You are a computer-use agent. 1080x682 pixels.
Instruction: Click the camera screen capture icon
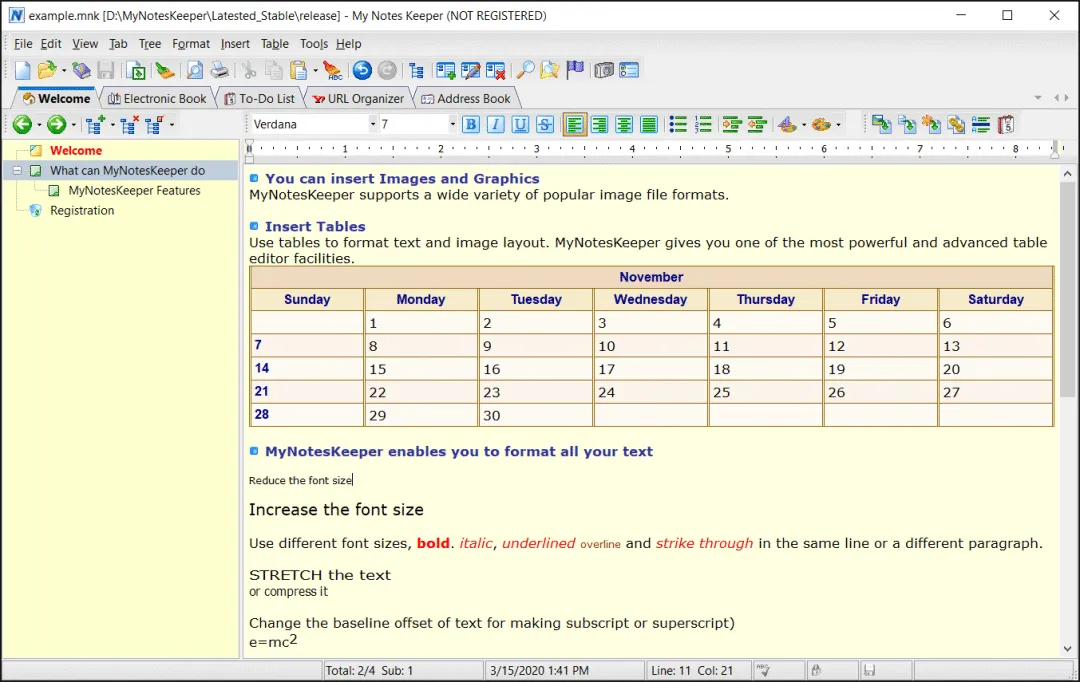604,70
